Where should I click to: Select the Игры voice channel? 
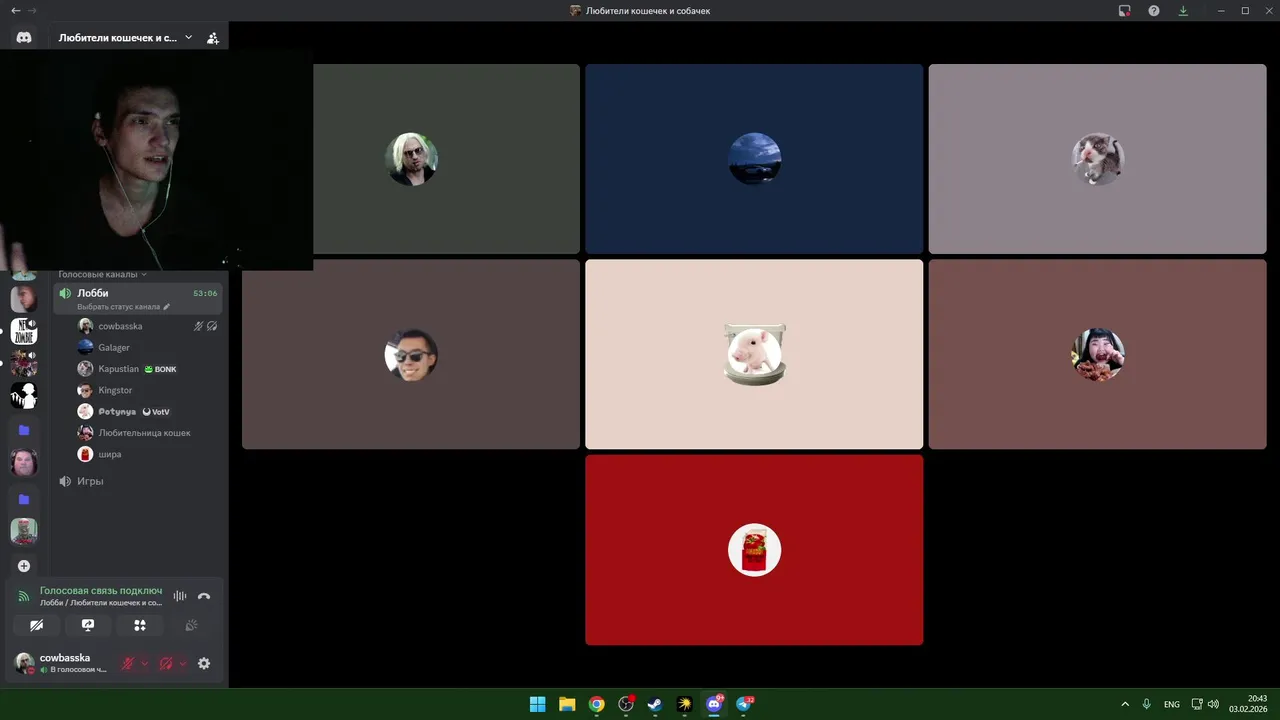138,481
